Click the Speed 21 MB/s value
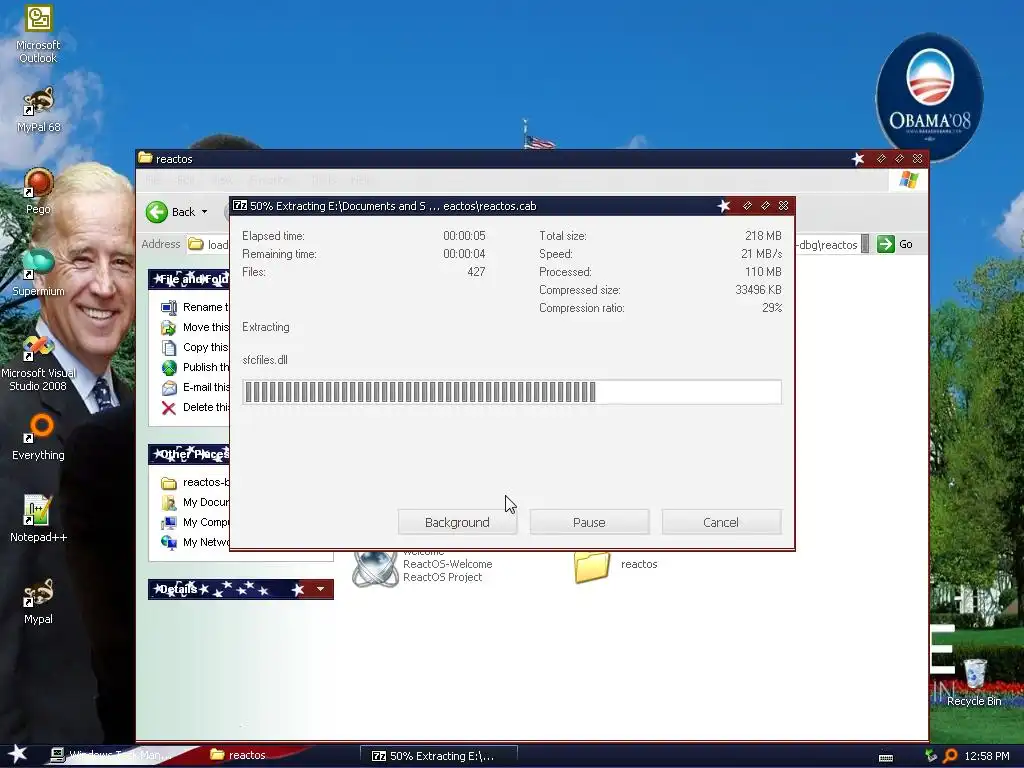Viewport: 1024px width, 768px height. [x=761, y=254]
